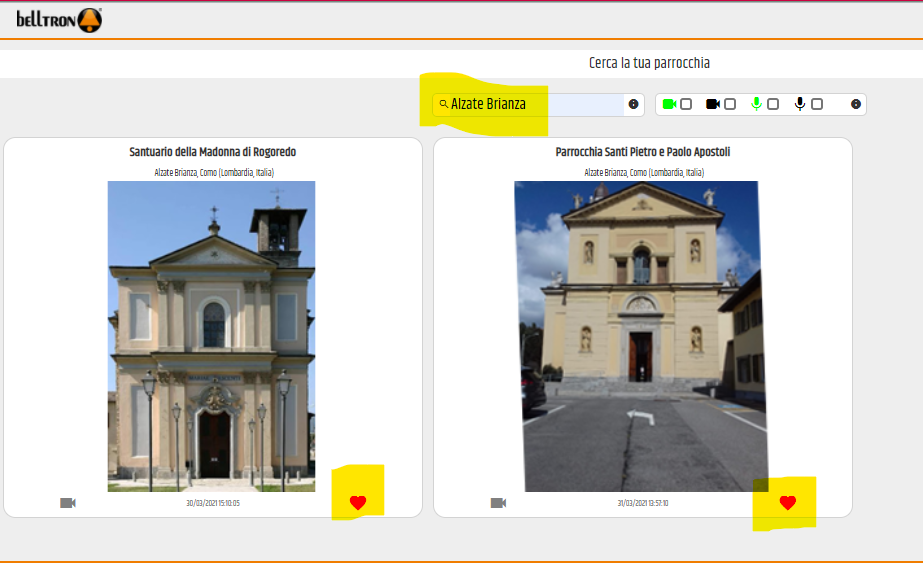Click camera icon under the Santi Pietro e Paolo card
The width and height of the screenshot is (923, 563).
(498, 503)
